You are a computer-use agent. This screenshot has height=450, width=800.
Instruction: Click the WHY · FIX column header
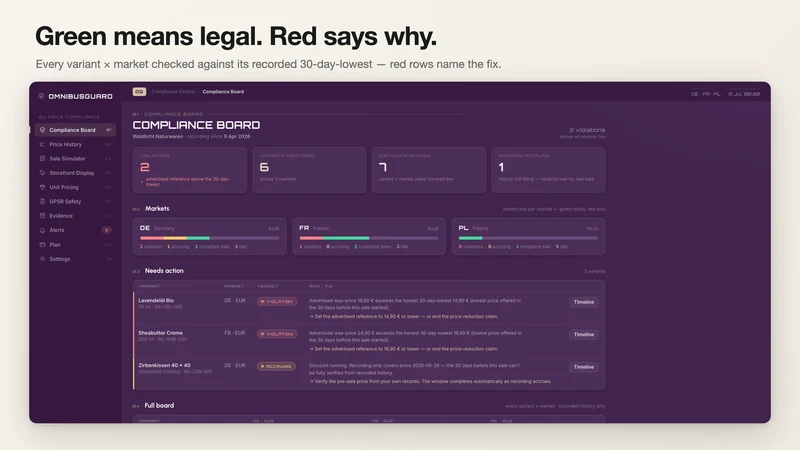[x=320, y=286]
